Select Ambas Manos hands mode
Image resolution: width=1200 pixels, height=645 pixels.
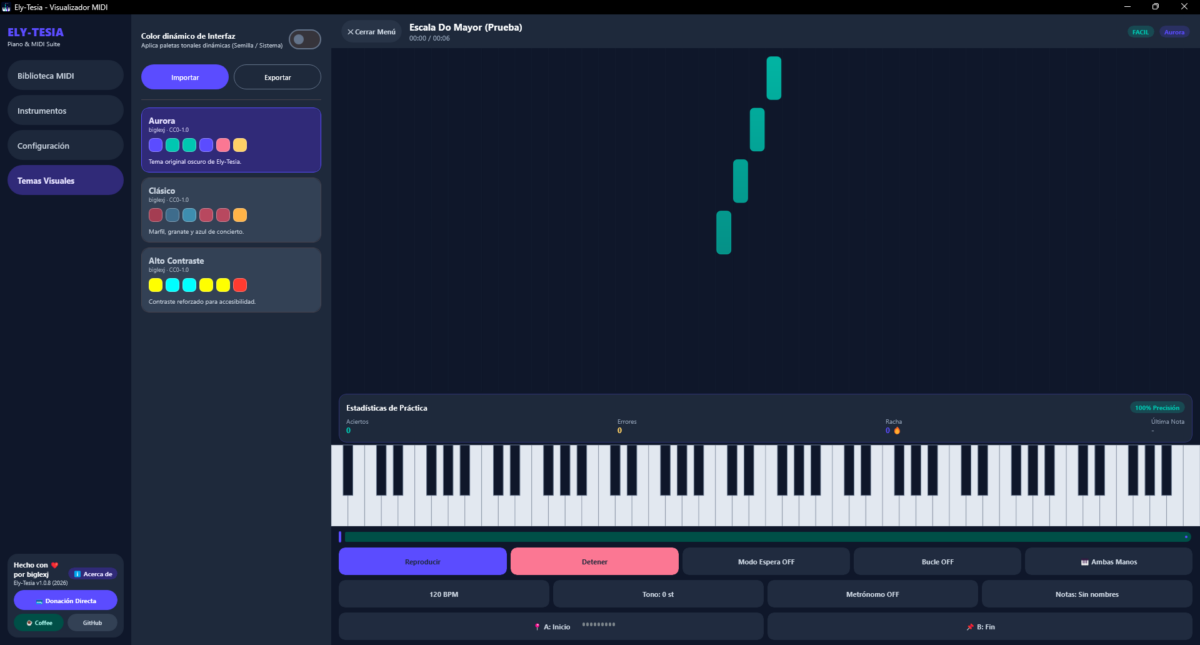1108,561
